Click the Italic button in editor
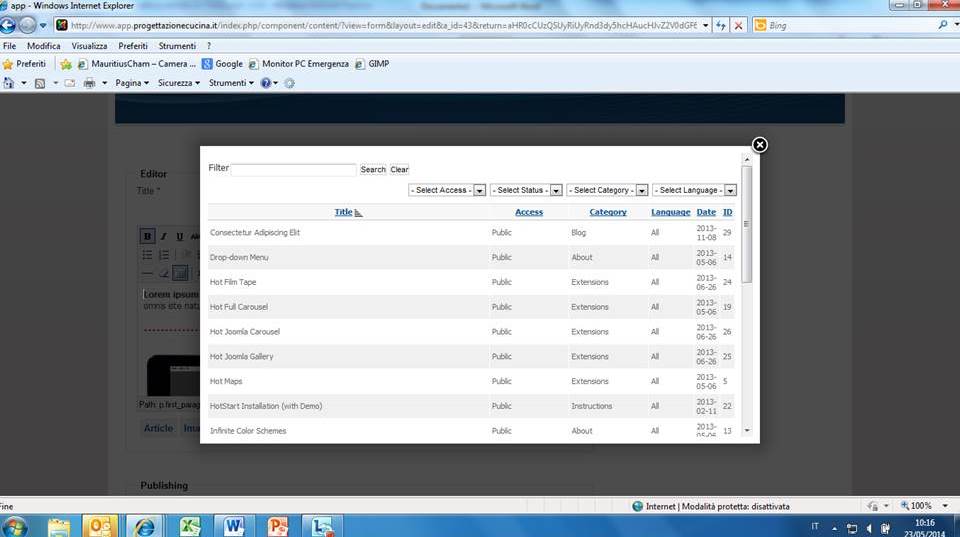 point(163,236)
